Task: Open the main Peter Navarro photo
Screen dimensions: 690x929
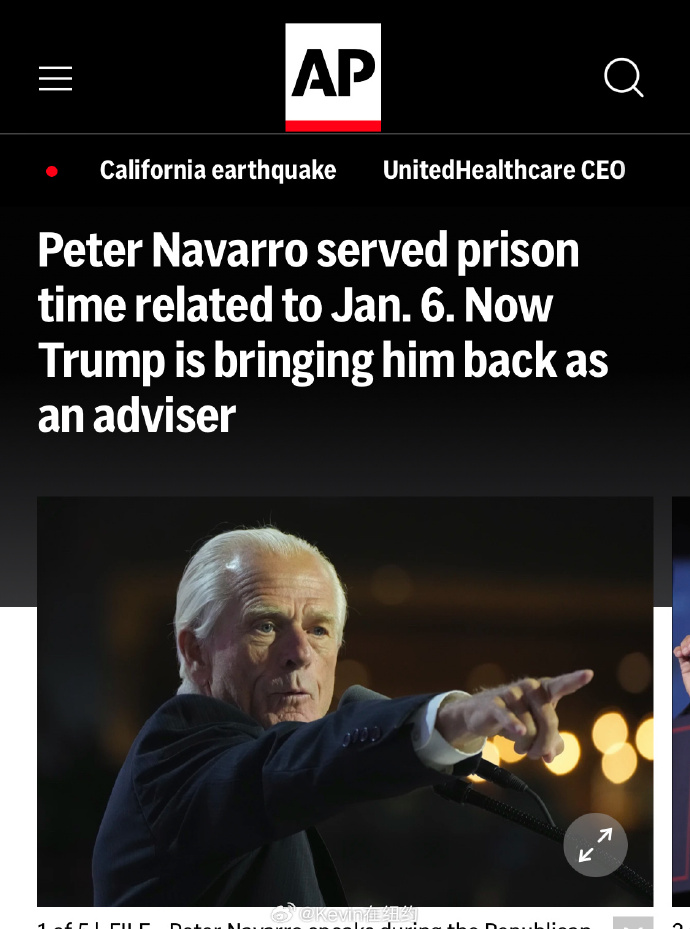Action: coord(345,701)
